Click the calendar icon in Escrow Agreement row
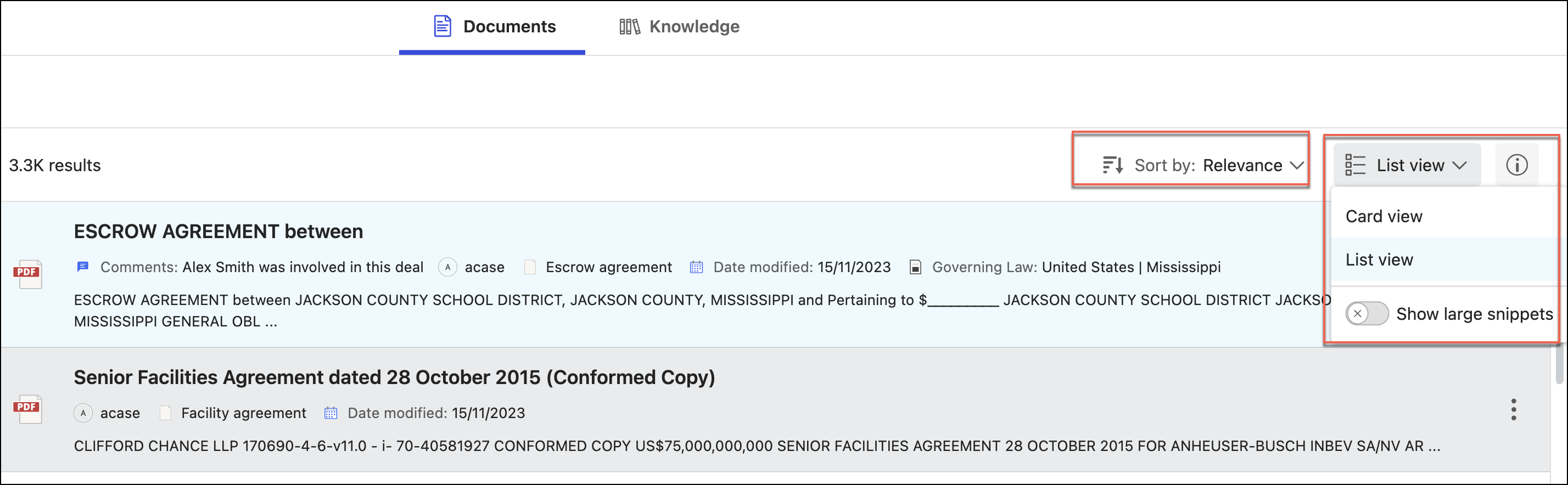1568x485 pixels. [696, 267]
